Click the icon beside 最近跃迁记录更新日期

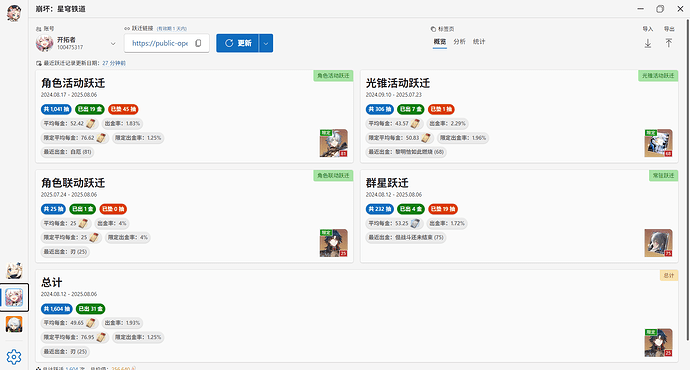click(x=39, y=63)
